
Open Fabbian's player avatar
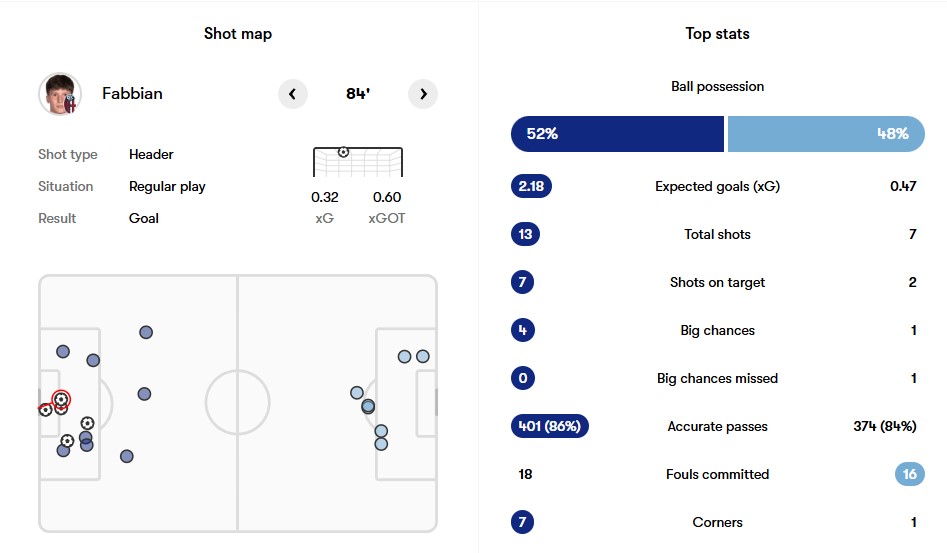pyautogui.click(x=60, y=94)
